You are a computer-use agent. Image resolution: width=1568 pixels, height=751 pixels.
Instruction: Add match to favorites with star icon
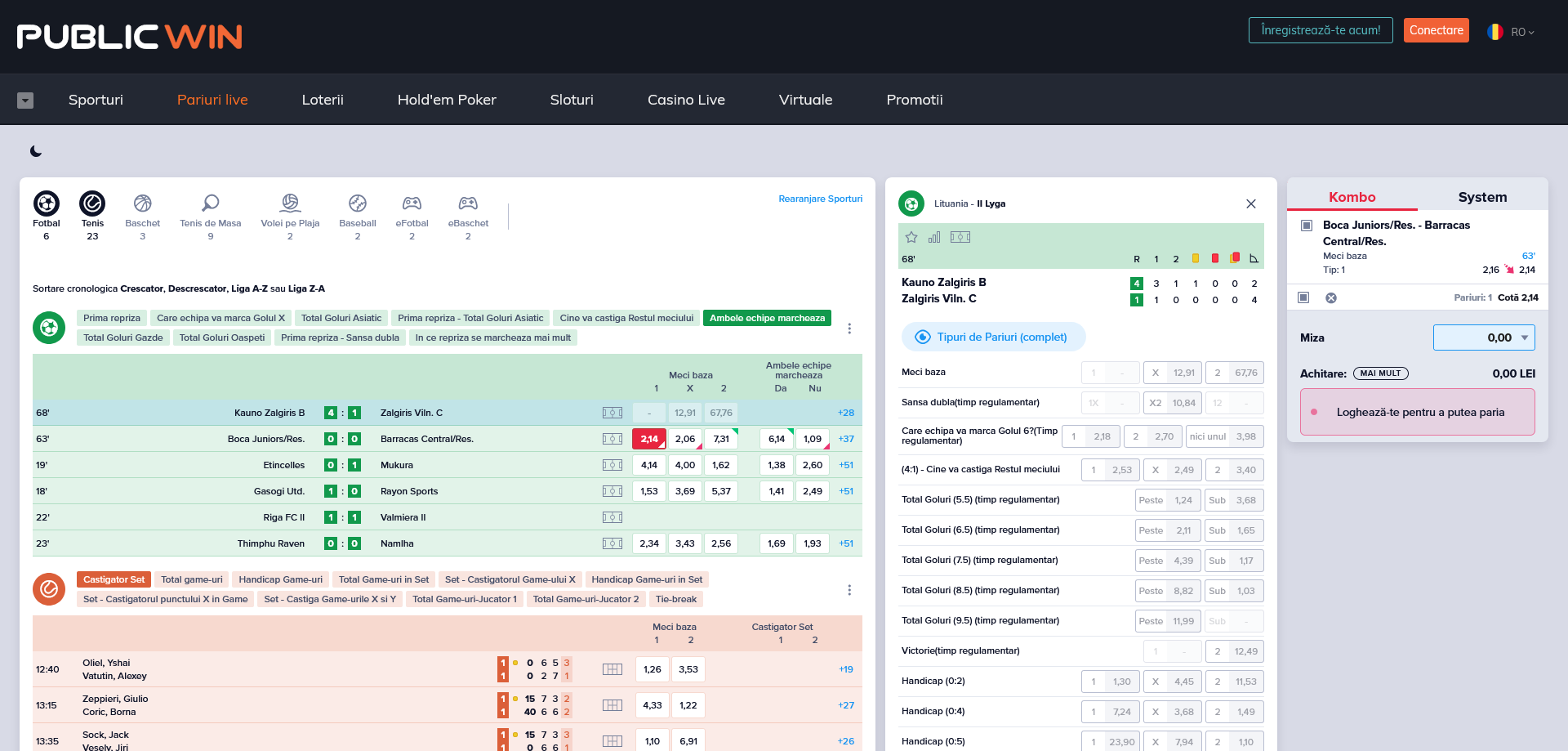pyautogui.click(x=911, y=237)
